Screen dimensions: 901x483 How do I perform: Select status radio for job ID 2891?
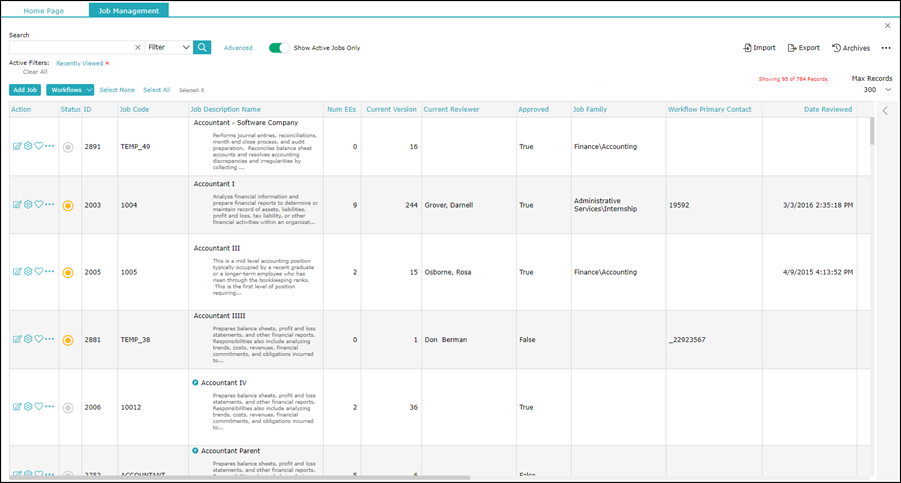[x=68, y=147]
